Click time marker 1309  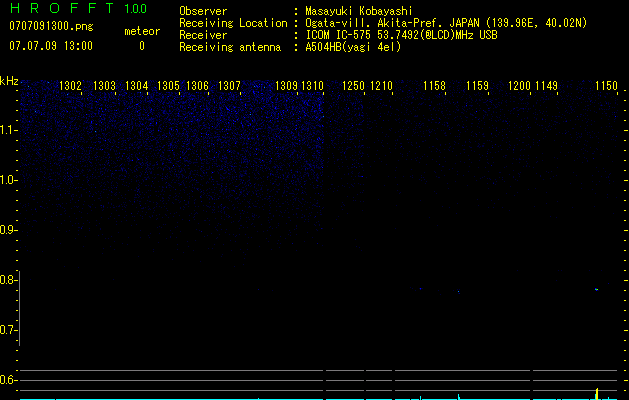tap(286, 86)
